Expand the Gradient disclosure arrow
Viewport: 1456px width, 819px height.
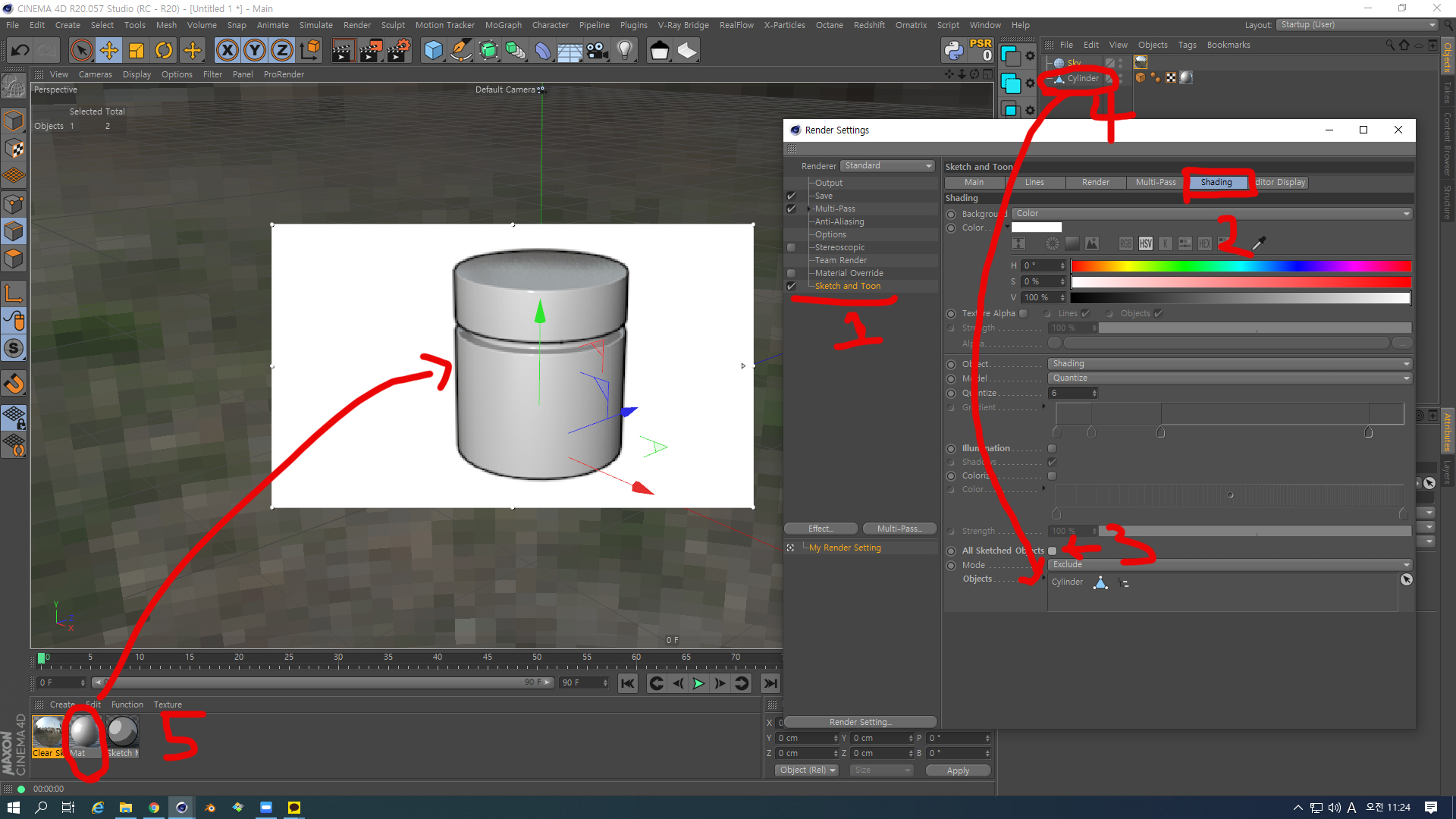[1043, 406]
